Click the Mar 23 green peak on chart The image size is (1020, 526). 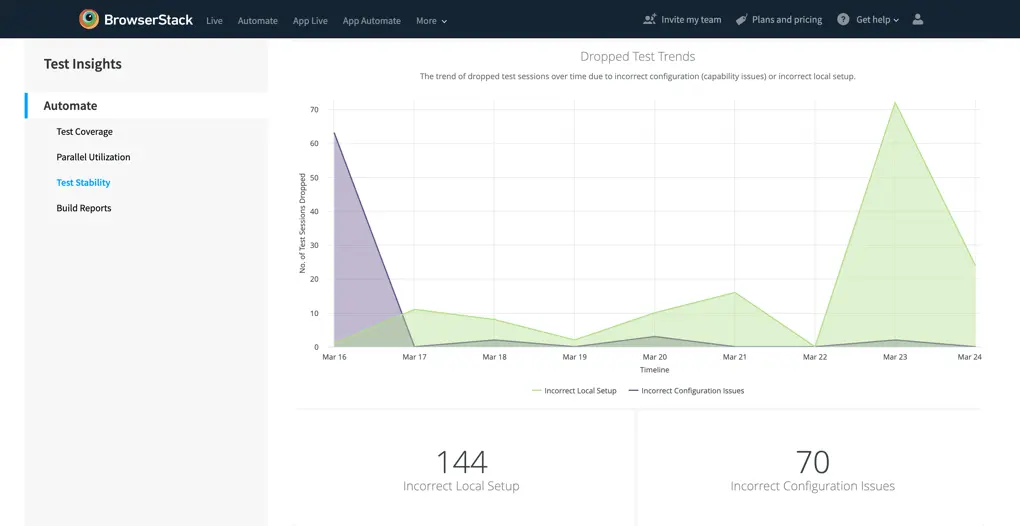pyautogui.click(x=894, y=103)
